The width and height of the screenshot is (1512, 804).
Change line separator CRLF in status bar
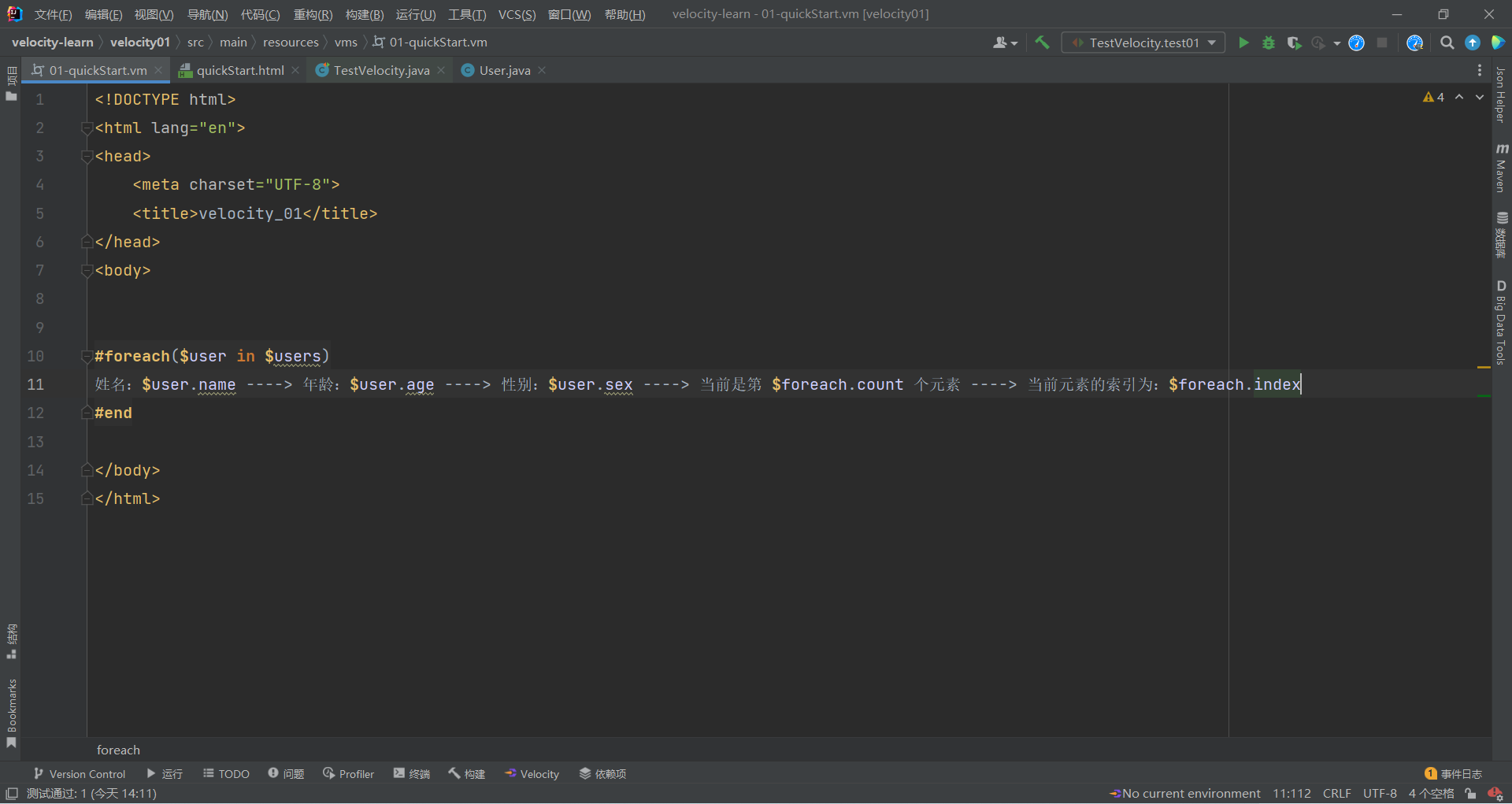click(1336, 793)
